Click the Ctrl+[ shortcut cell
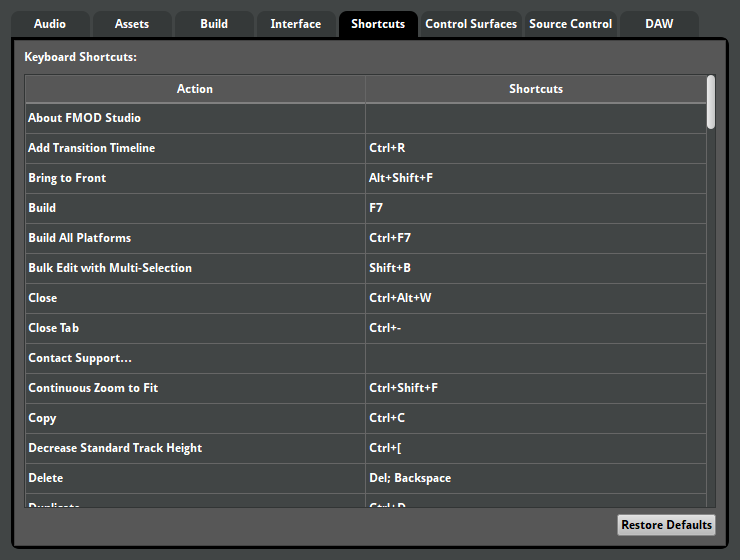This screenshot has width=740, height=560. 536,448
